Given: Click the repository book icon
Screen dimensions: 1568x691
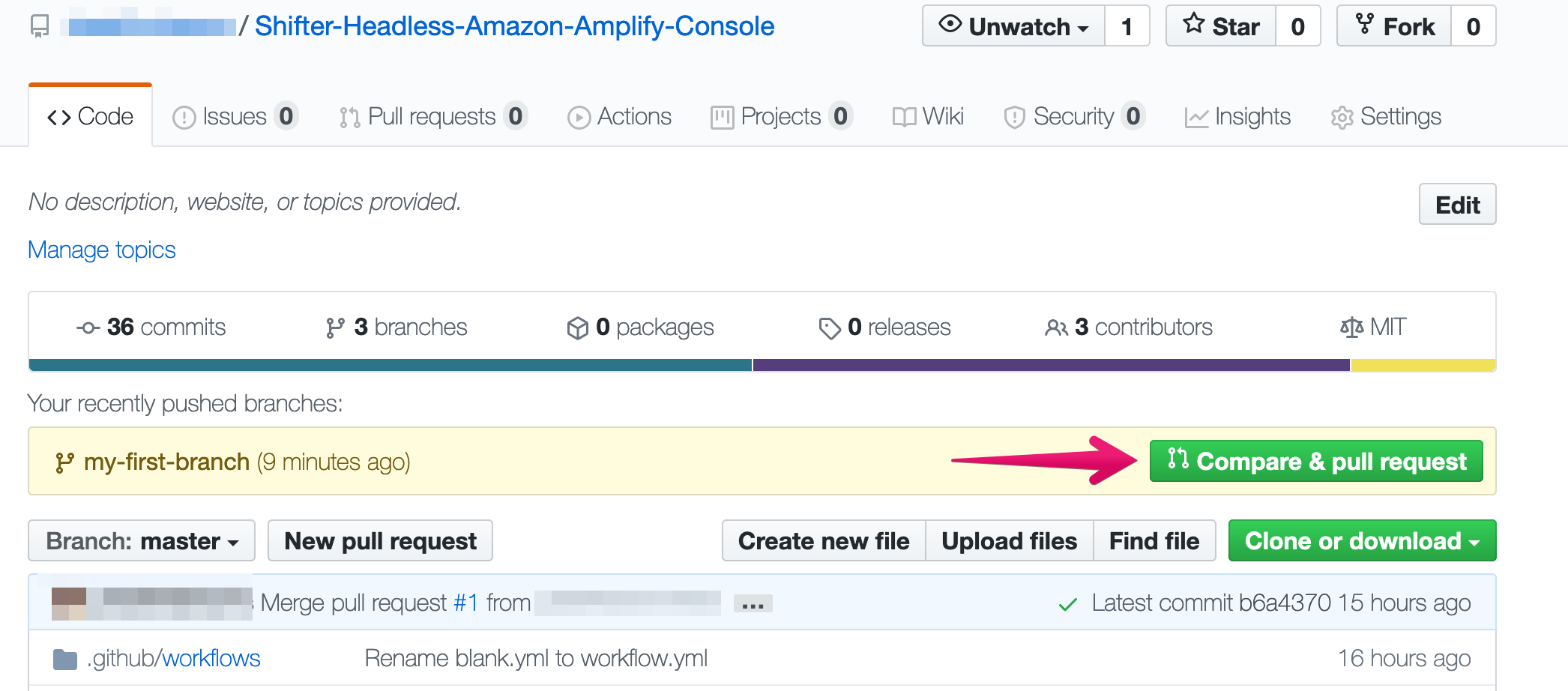Looking at the screenshot, I should coord(40,26).
